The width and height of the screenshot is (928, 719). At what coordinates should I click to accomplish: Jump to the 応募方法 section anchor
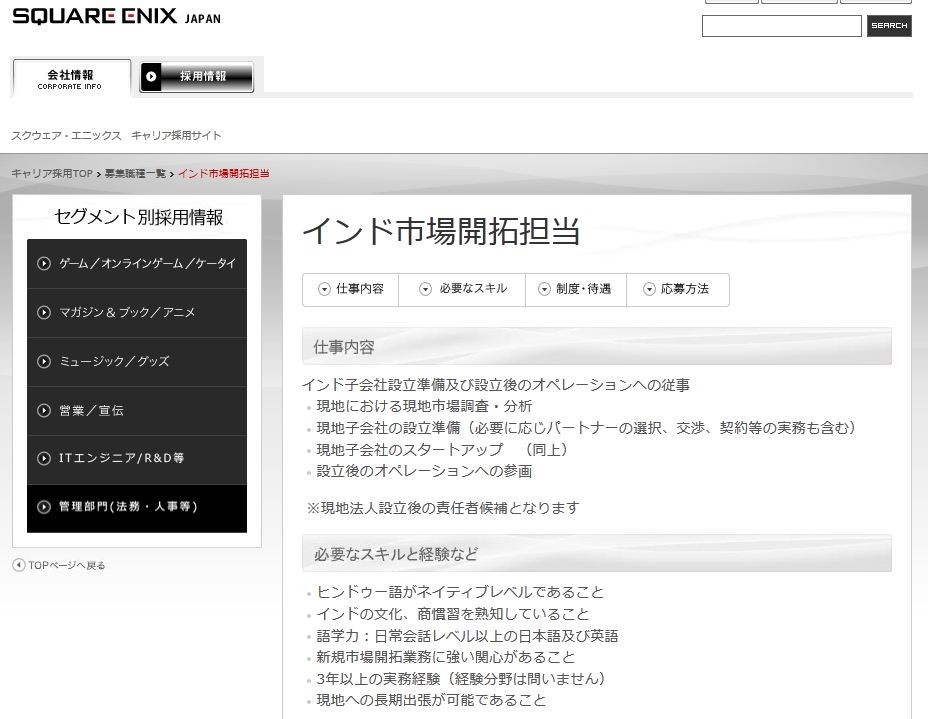coord(678,289)
